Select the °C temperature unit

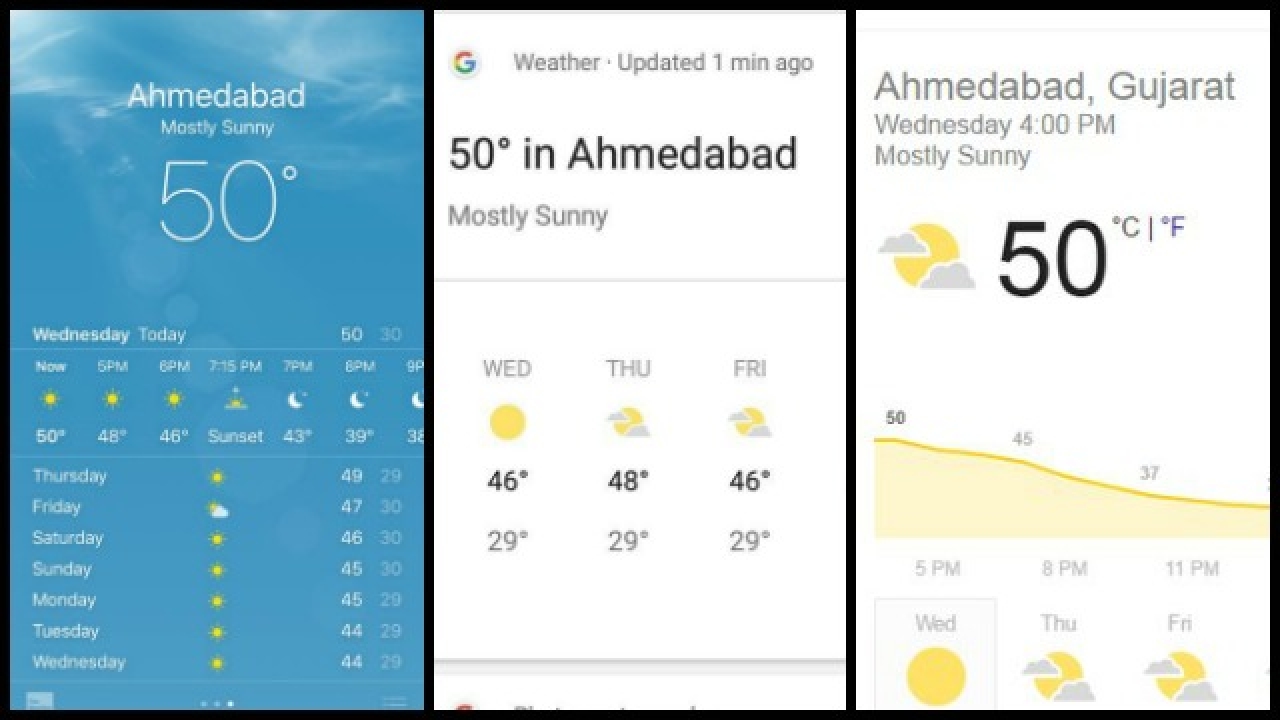tap(1126, 228)
